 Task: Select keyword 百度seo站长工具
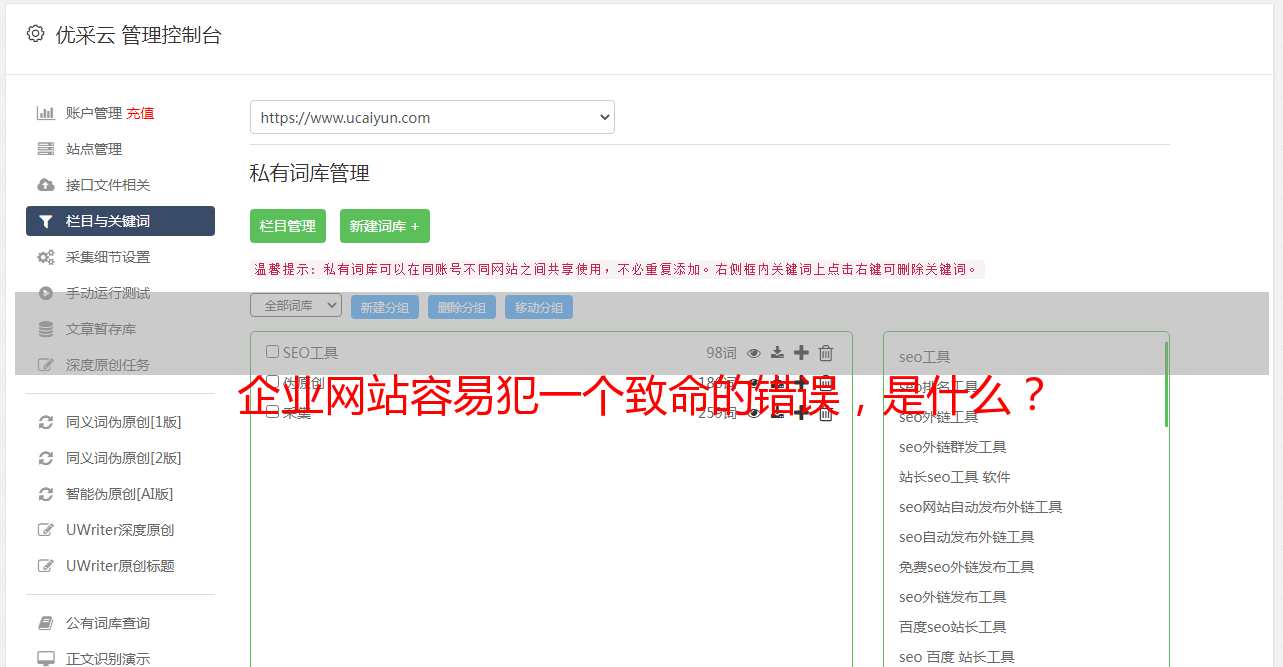(x=953, y=627)
